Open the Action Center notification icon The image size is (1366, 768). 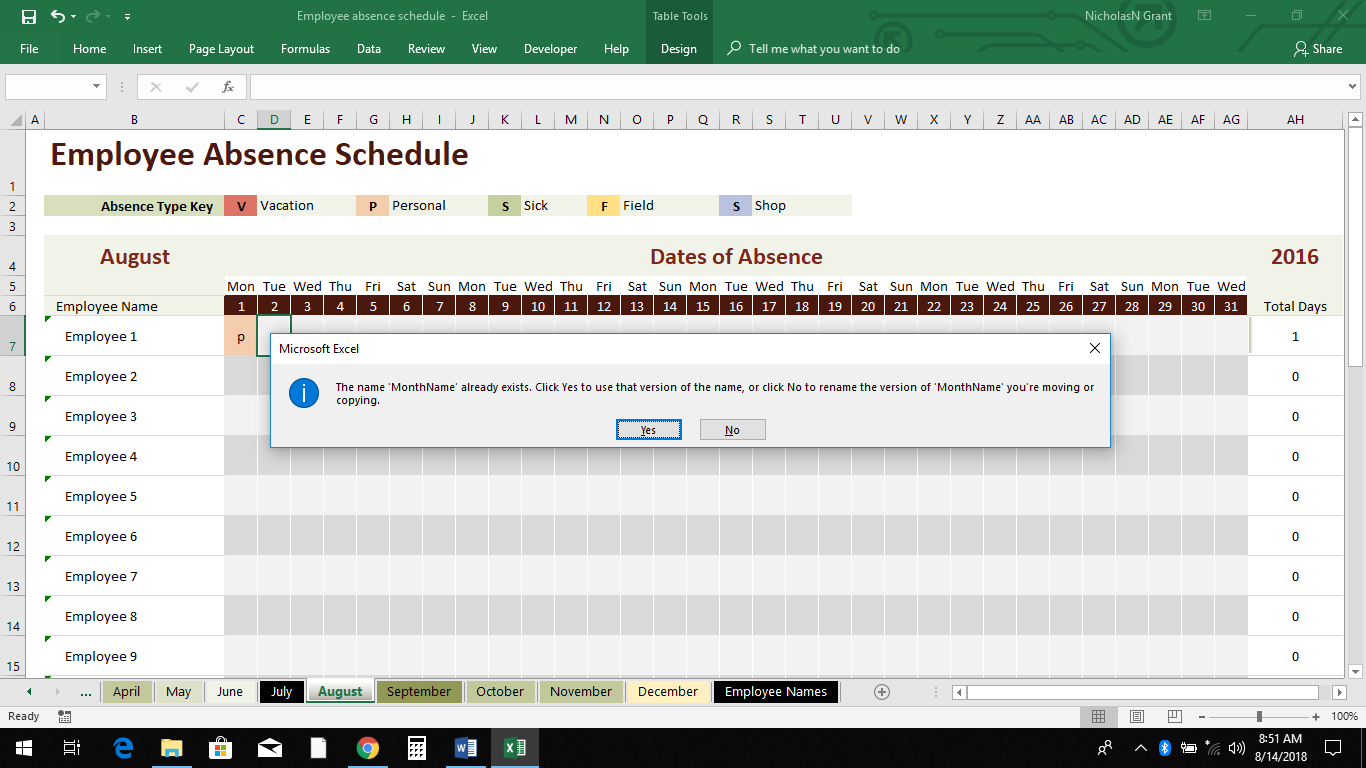click(1332, 748)
